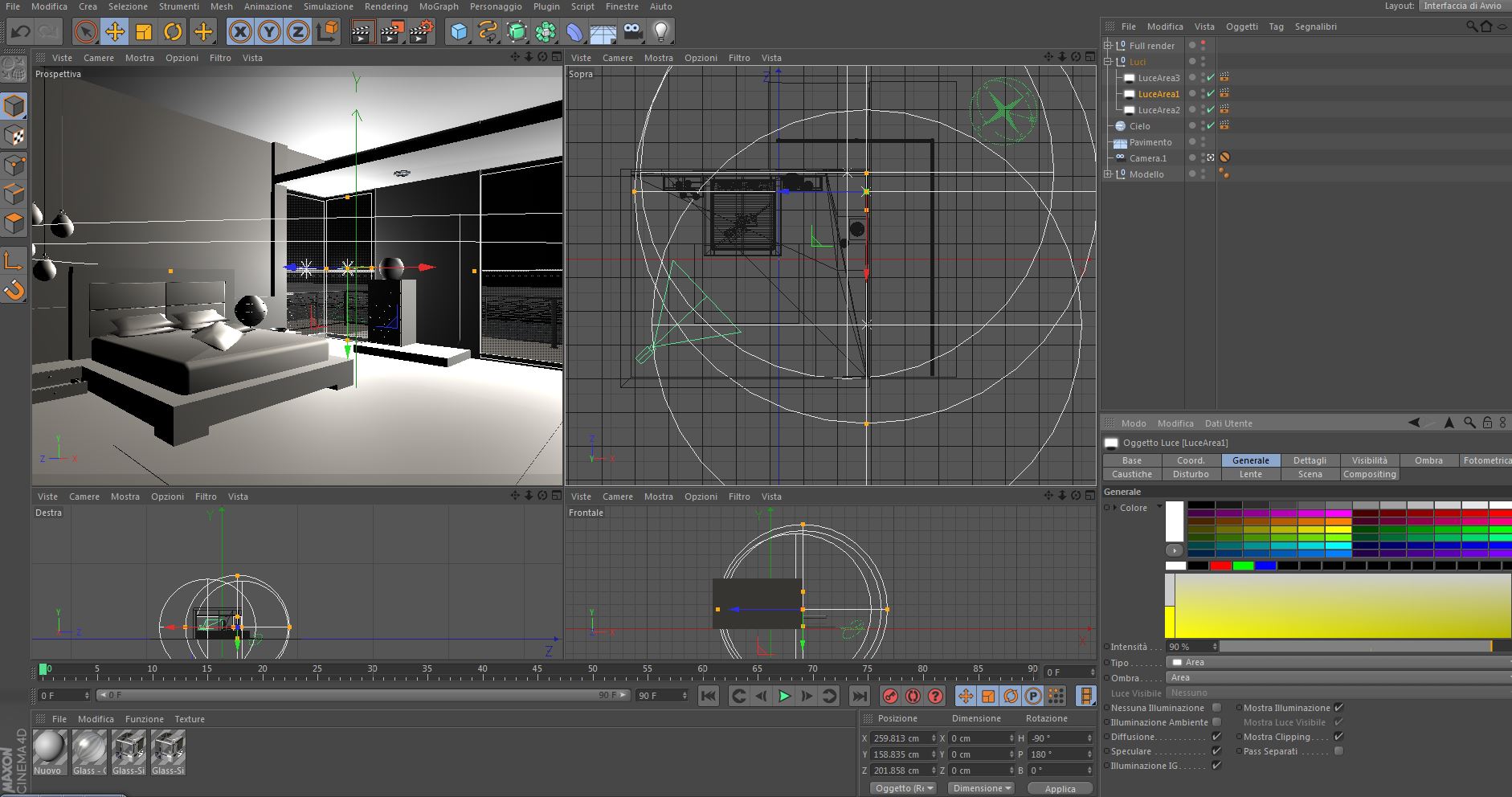The height and width of the screenshot is (797, 1512).
Task: Enable the Nessuna Illuminazione checkbox
Action: 1216,708
